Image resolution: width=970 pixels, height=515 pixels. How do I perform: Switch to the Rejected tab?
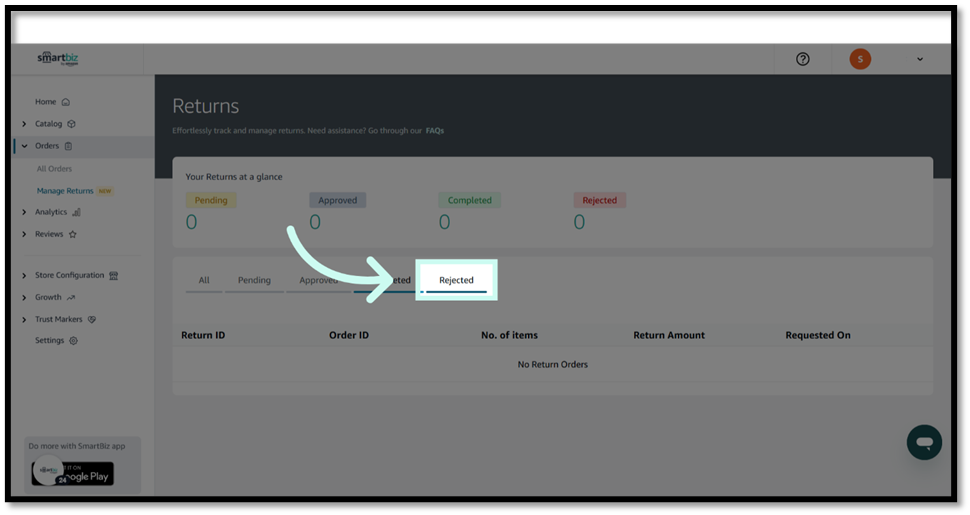456,280
